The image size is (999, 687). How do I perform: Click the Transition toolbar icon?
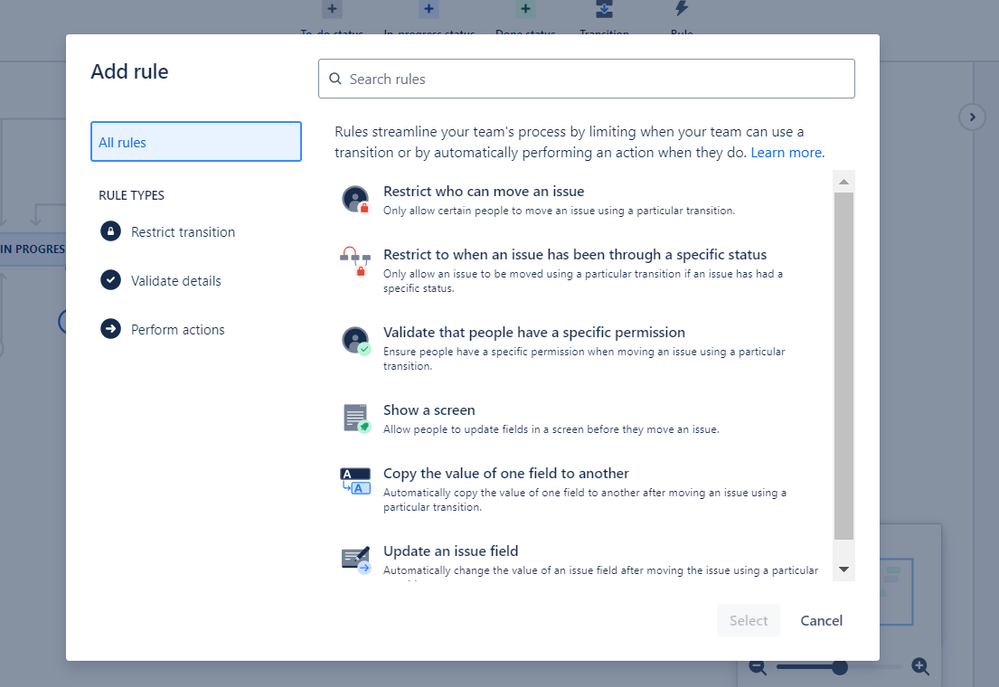tap(604, 9)
